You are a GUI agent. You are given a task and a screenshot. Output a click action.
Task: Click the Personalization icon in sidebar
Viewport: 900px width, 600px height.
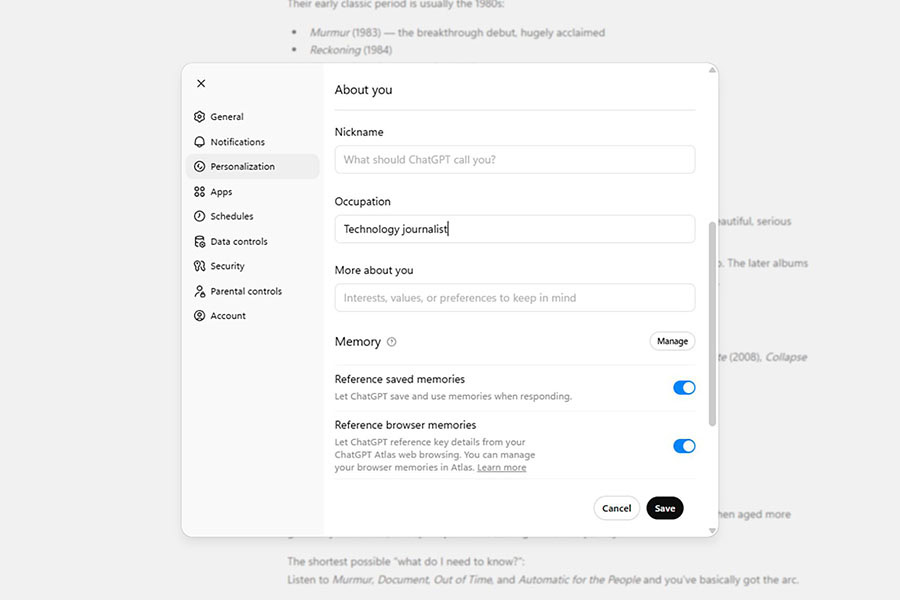point(199,167)
